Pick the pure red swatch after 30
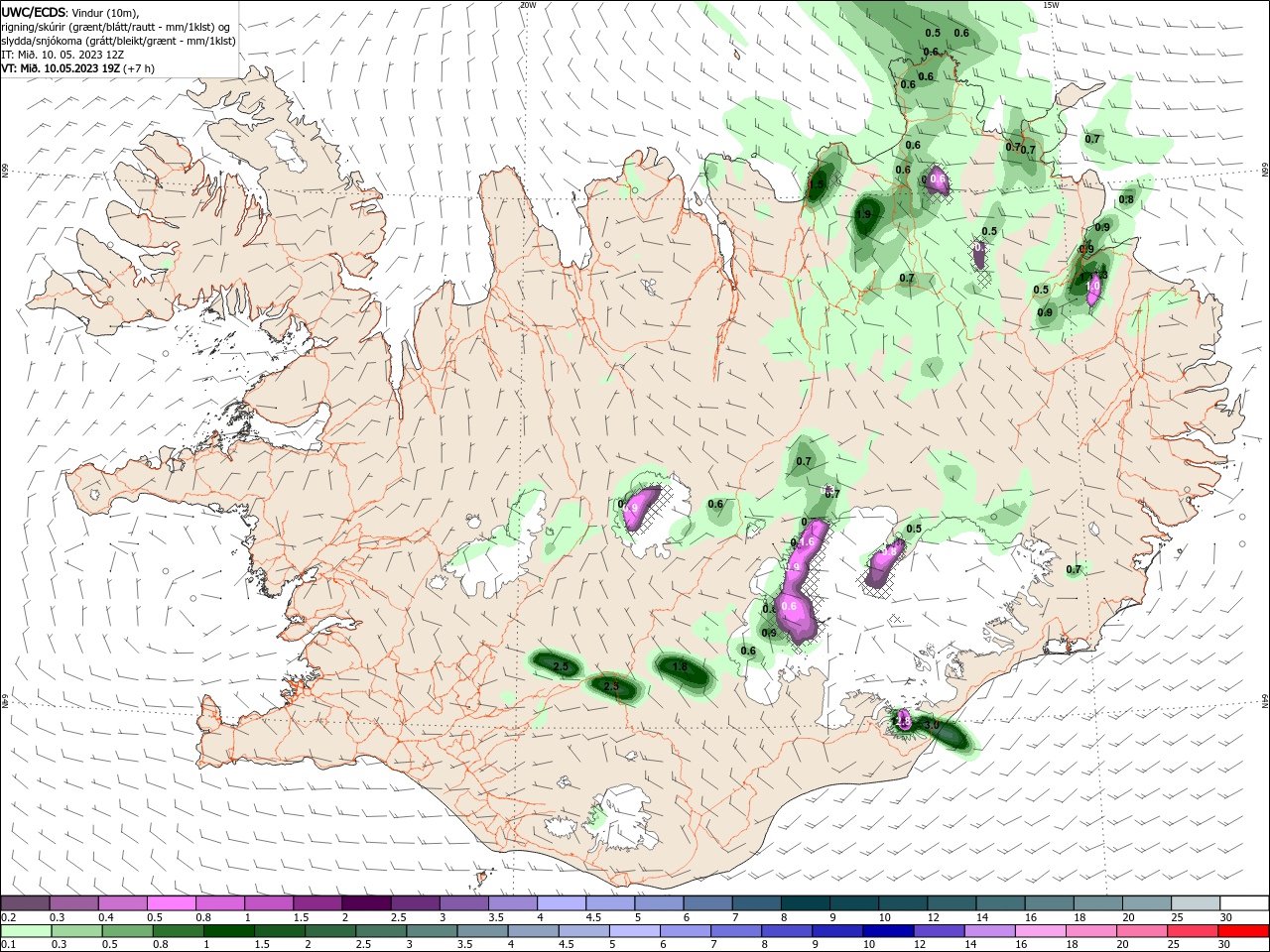 pos(1244,931)
